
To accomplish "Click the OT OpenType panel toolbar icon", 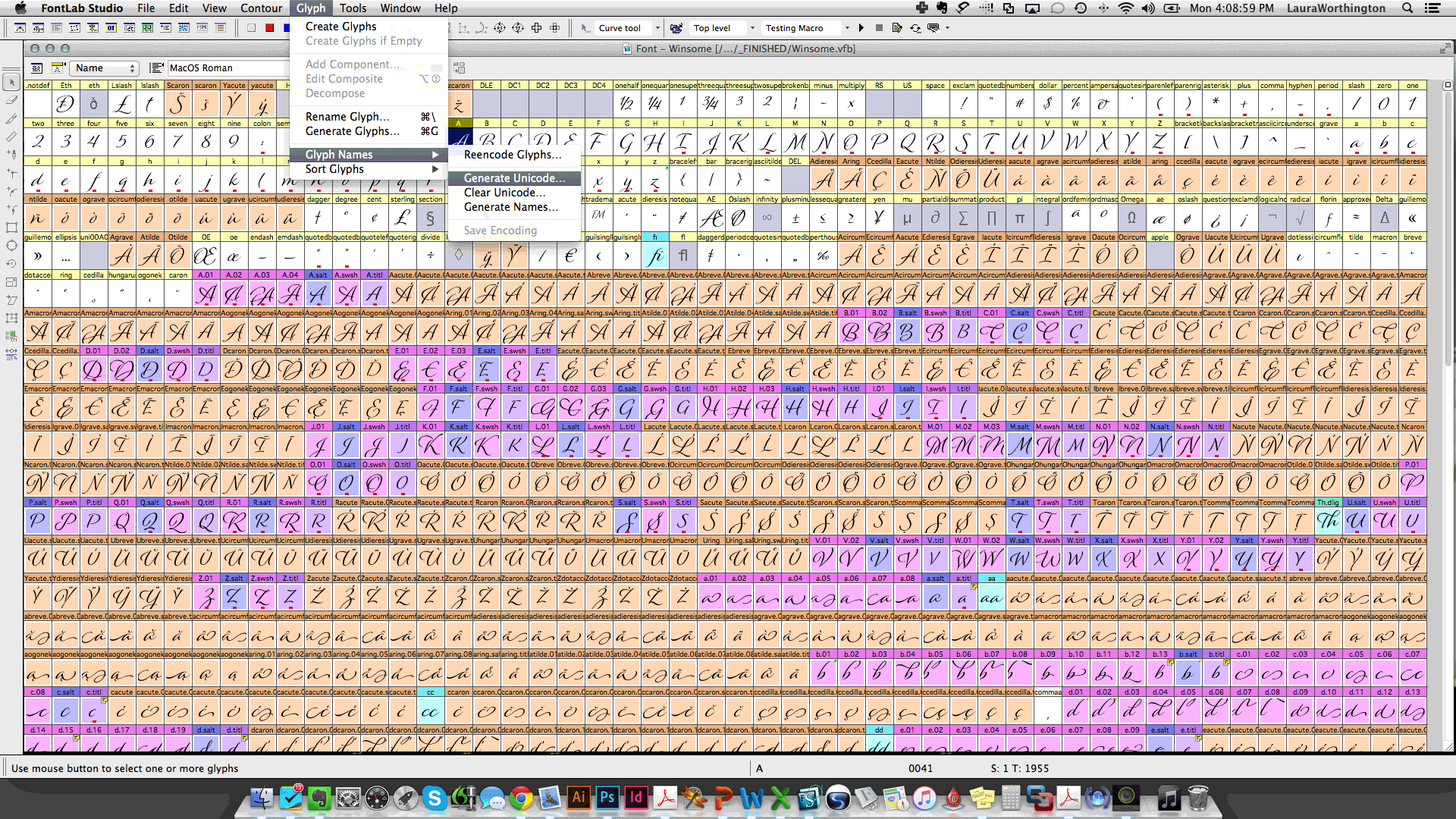I will click(111, 28).
